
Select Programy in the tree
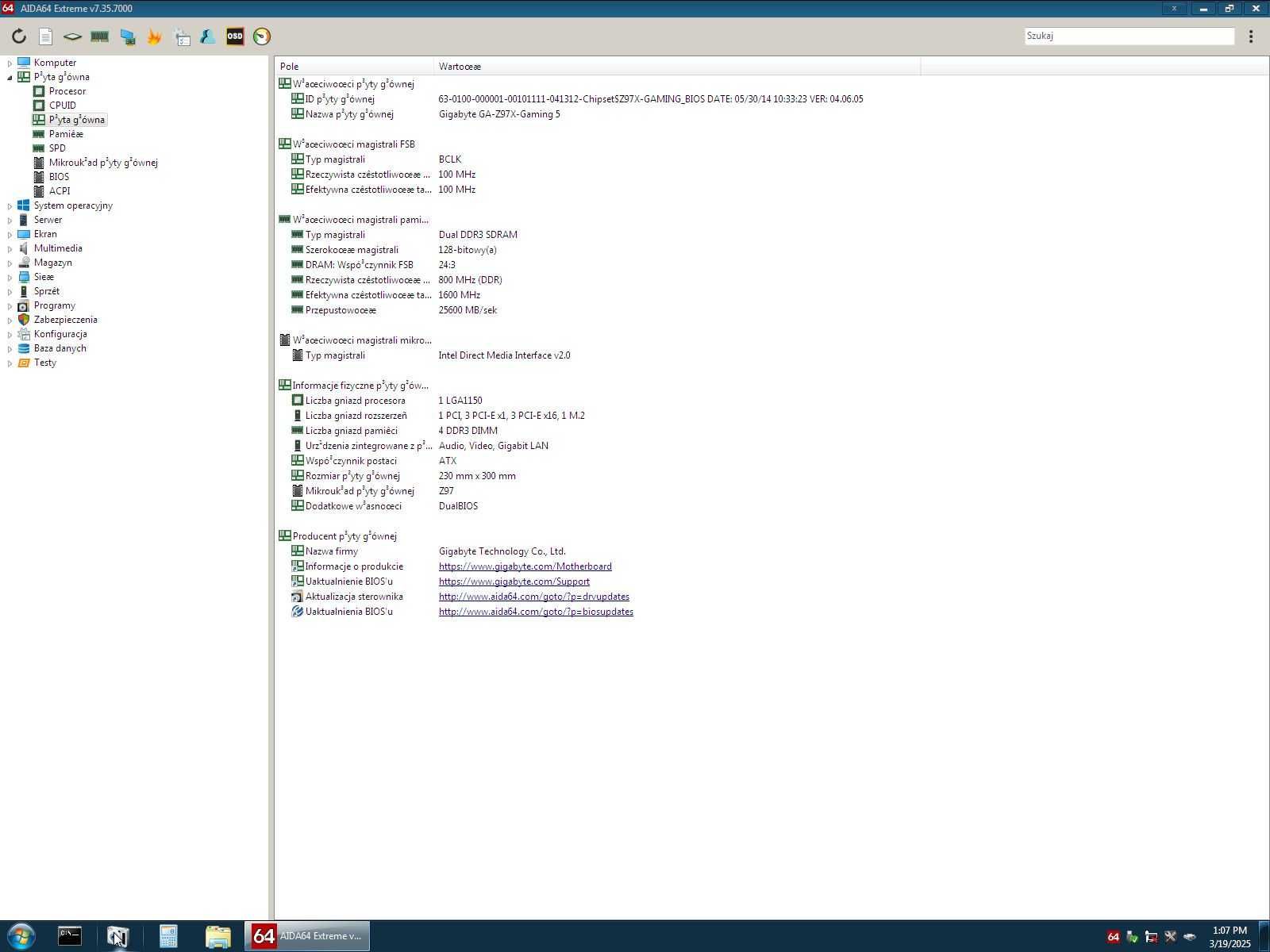click(x=55, y=305)
